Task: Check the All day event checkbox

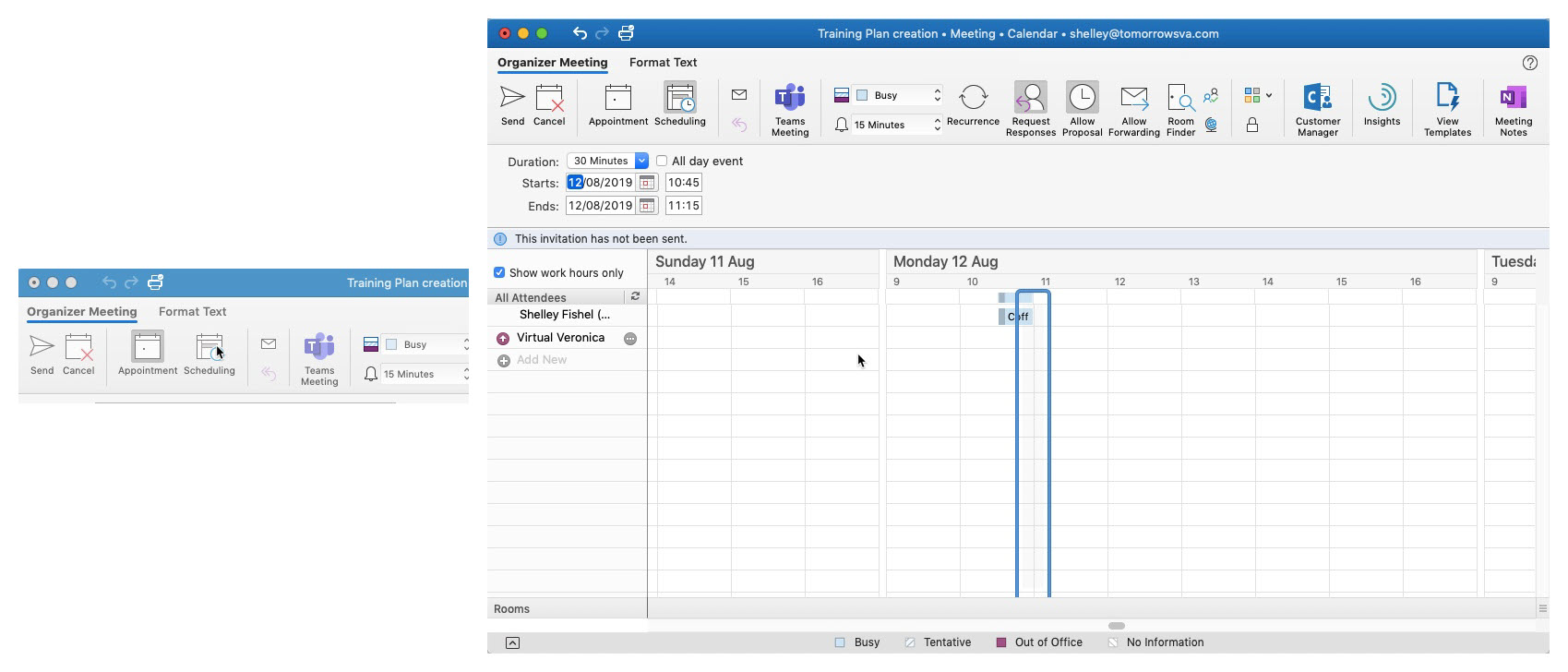Action: click(x=662, y=161)
